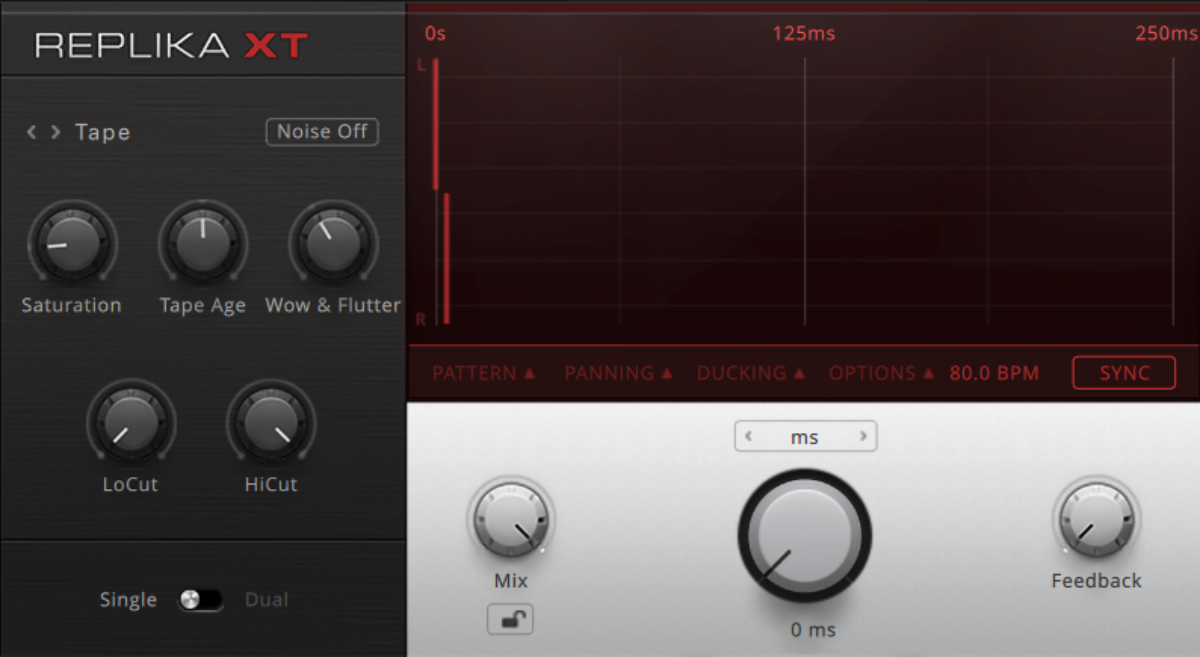Expand the OPTIONS menu
The height and width of the screenshot is (657, 1200).
pyautogui.click(x=881, y=373)
